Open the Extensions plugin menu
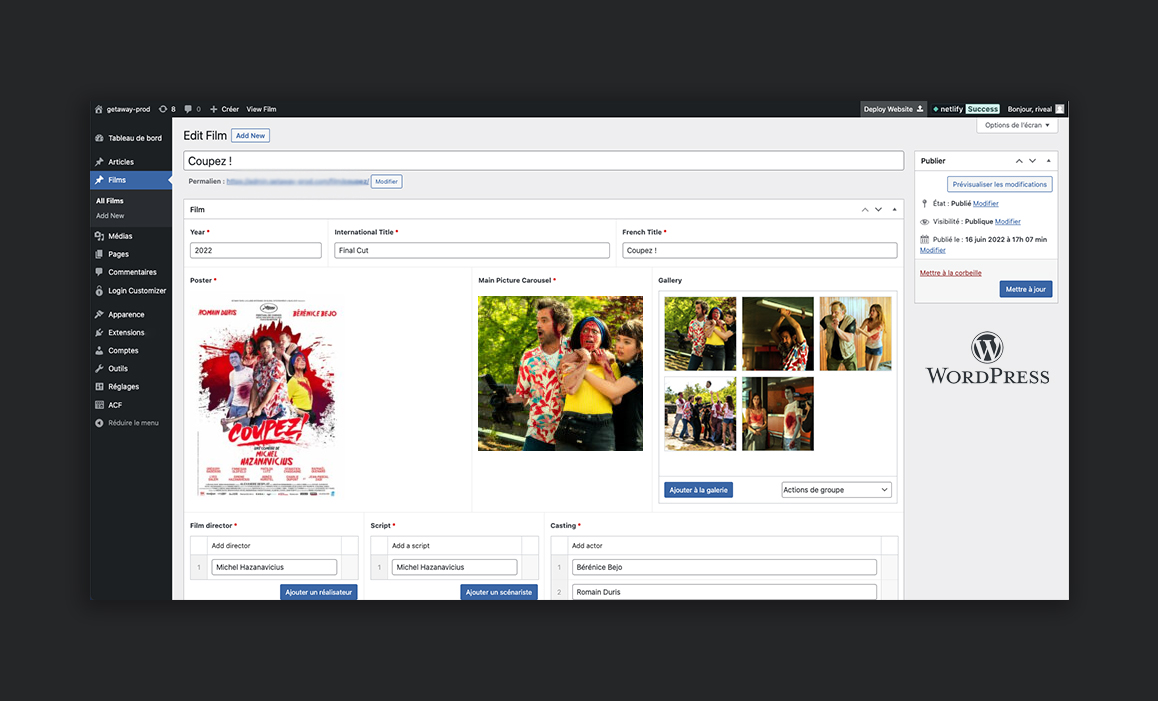The width and height of the screenshot is (1158, 701). pyautogui.click(x=125, y=332)
